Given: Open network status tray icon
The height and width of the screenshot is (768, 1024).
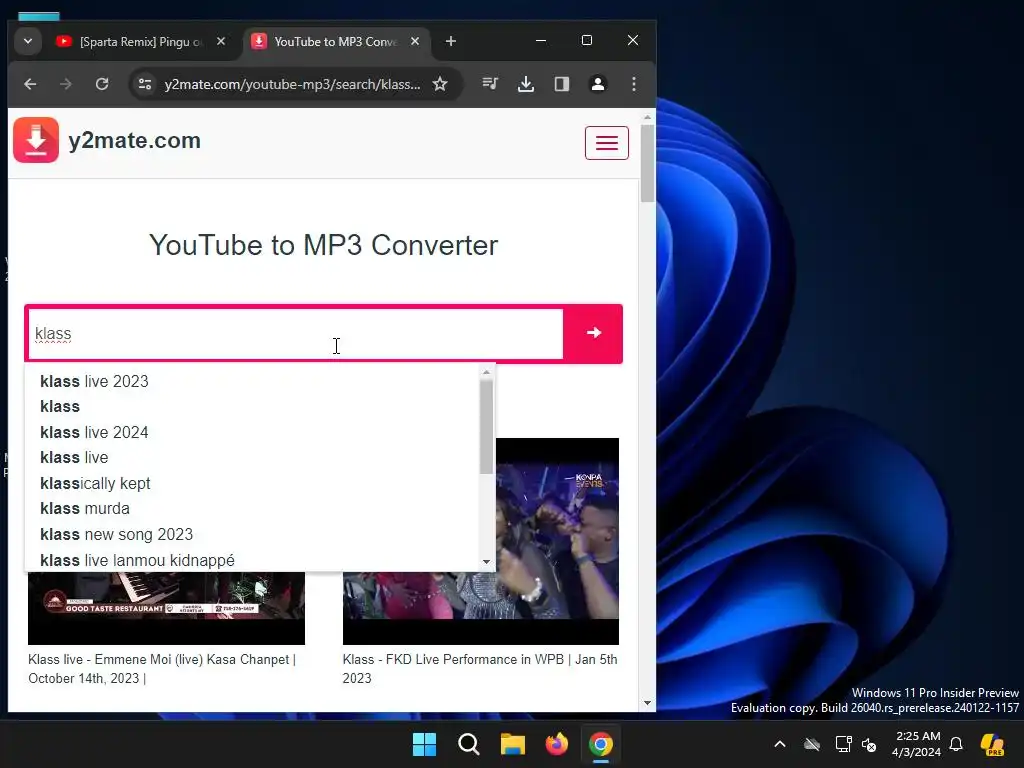Looking at the screenshot, I should (x=843, y=744).
